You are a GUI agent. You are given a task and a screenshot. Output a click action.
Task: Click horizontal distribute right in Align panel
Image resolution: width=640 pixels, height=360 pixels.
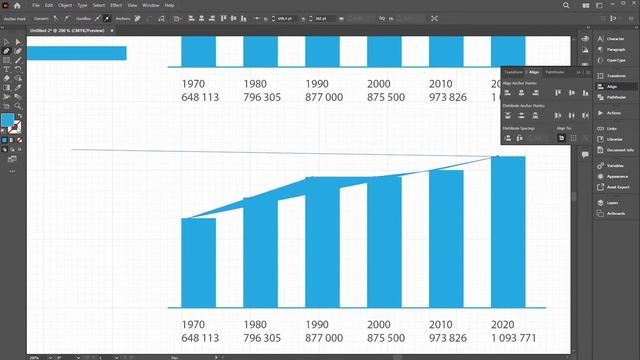click(585, 116)
